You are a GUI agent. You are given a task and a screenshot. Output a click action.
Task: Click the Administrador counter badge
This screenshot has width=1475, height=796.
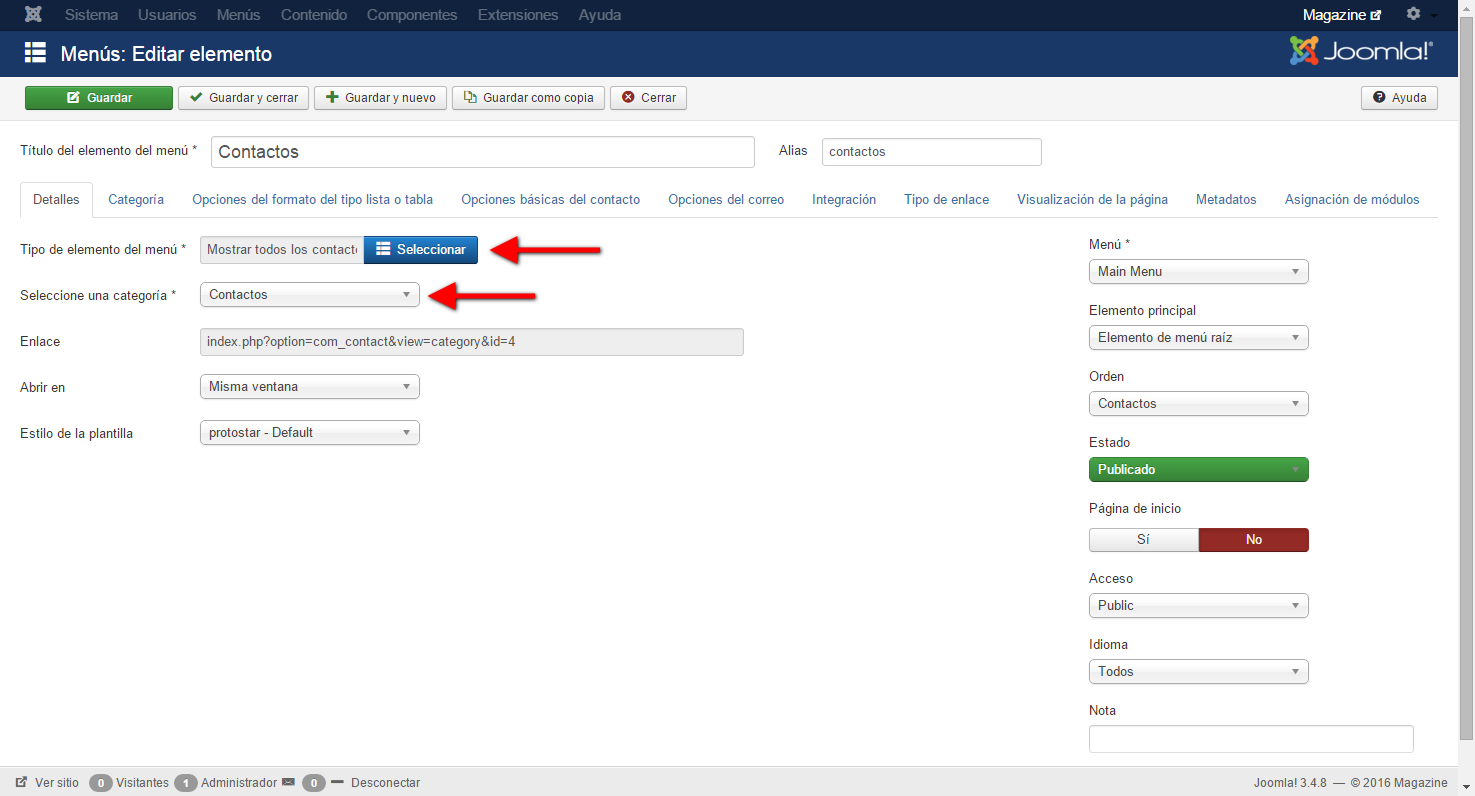[x=185, y=783]
